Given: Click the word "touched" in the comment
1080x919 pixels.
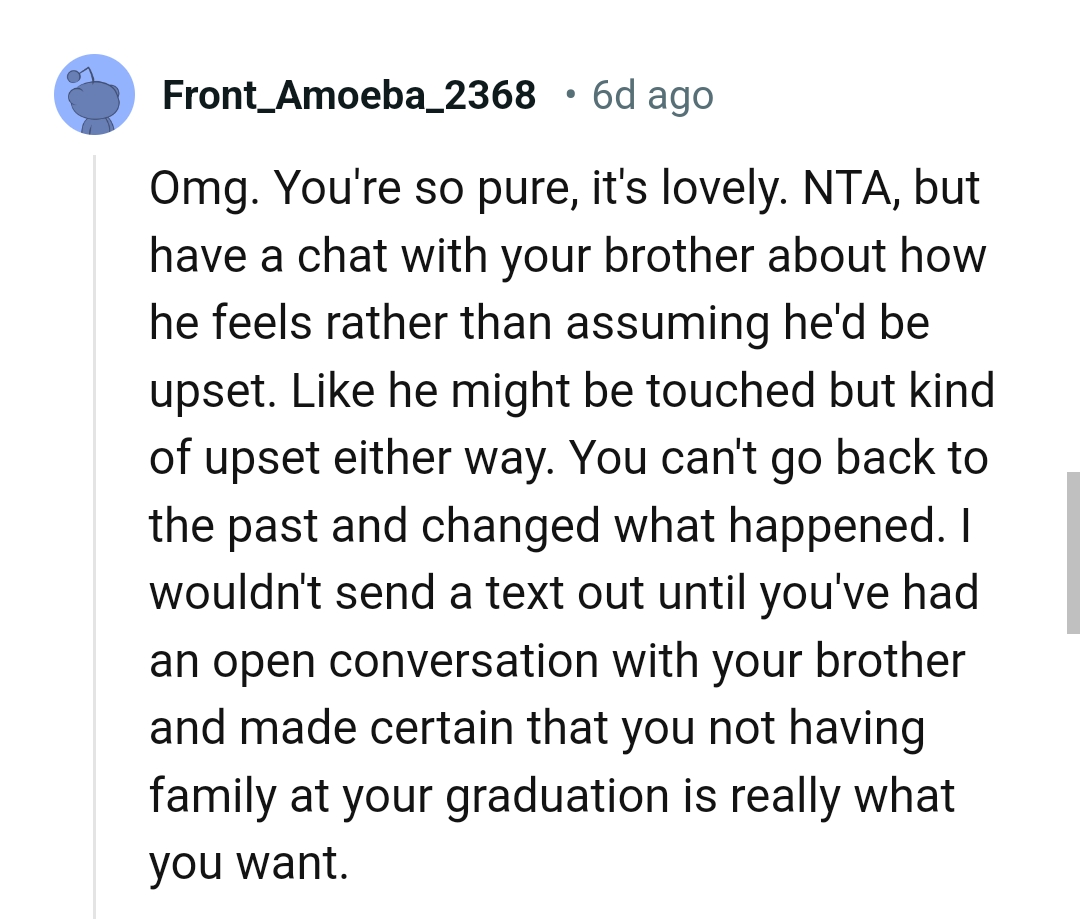Looking at the screenshot, I should pos(731,390).
